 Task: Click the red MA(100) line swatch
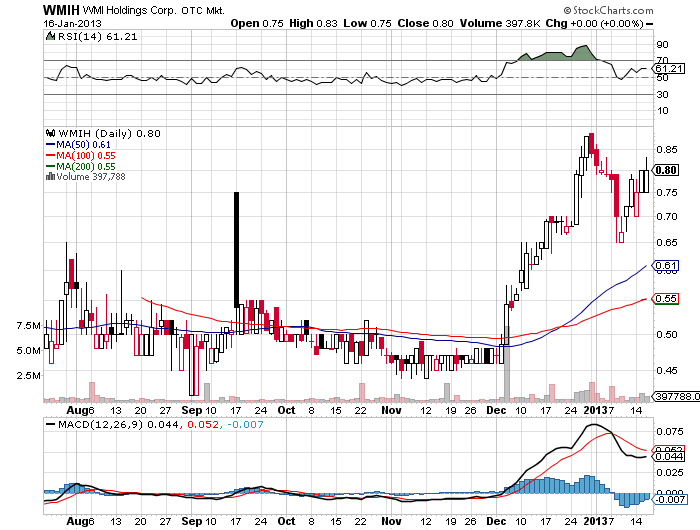point(50,155)
